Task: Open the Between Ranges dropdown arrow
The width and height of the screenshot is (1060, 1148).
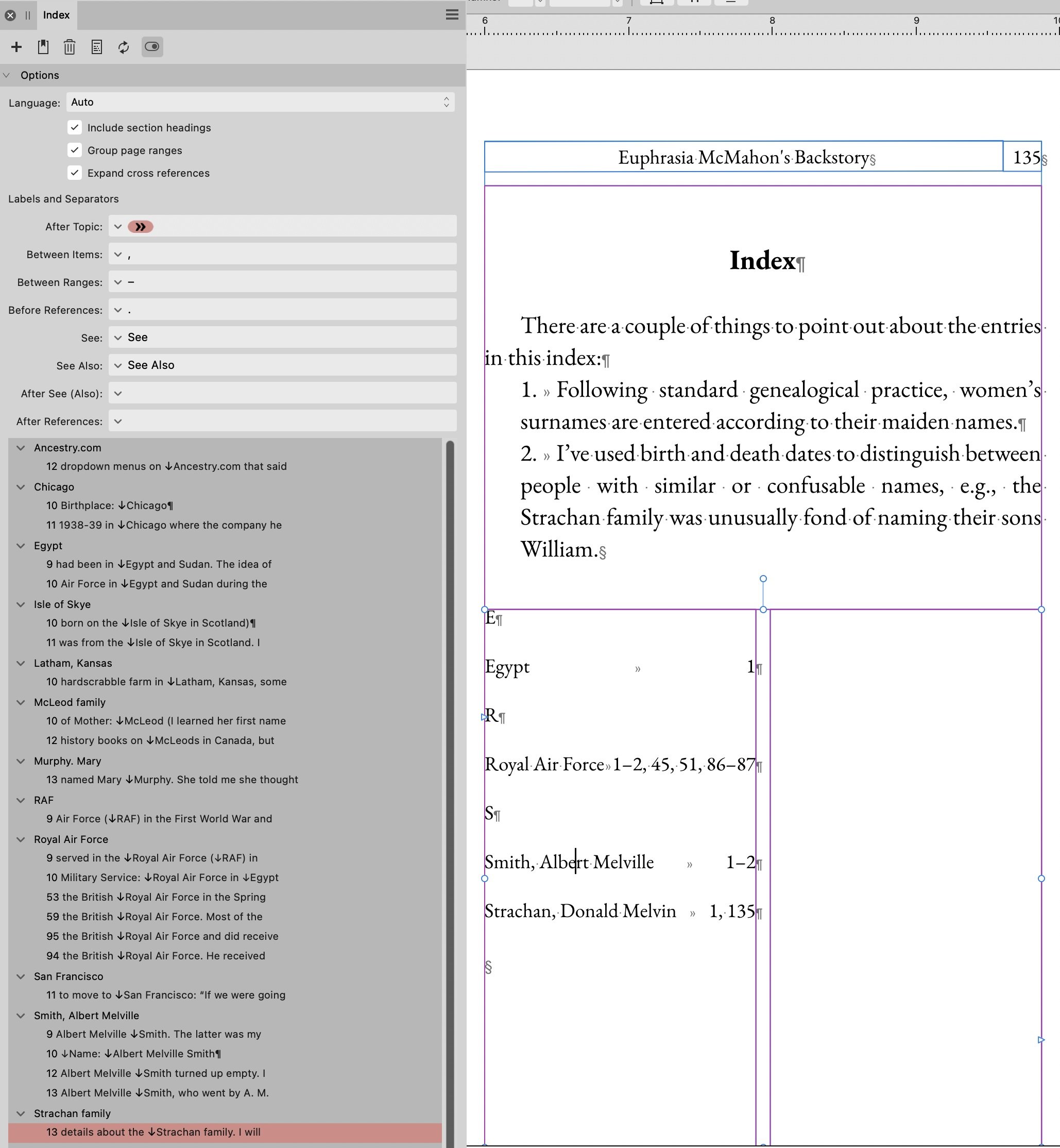Action: [x=118, y=282]
